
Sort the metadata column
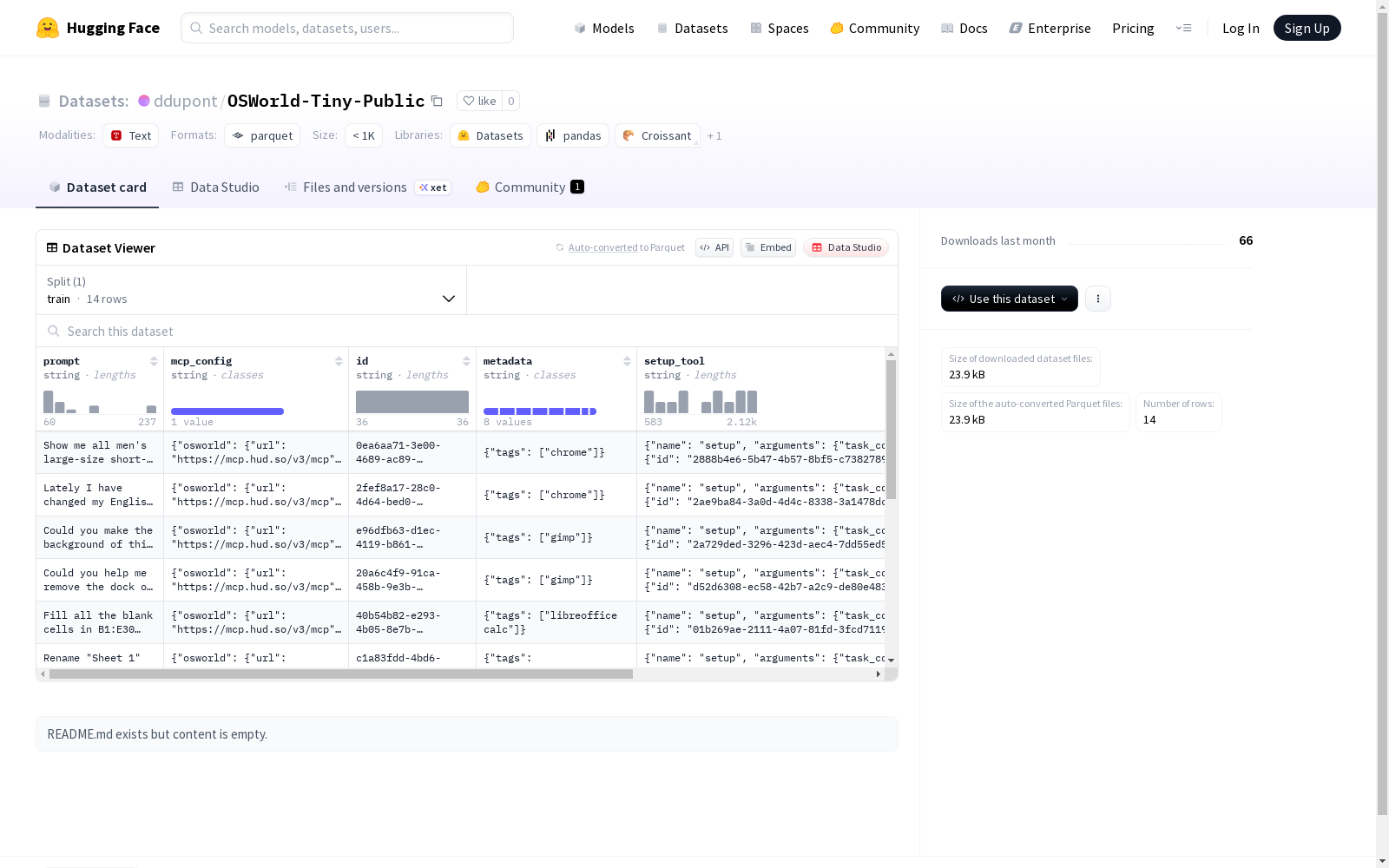627,361
